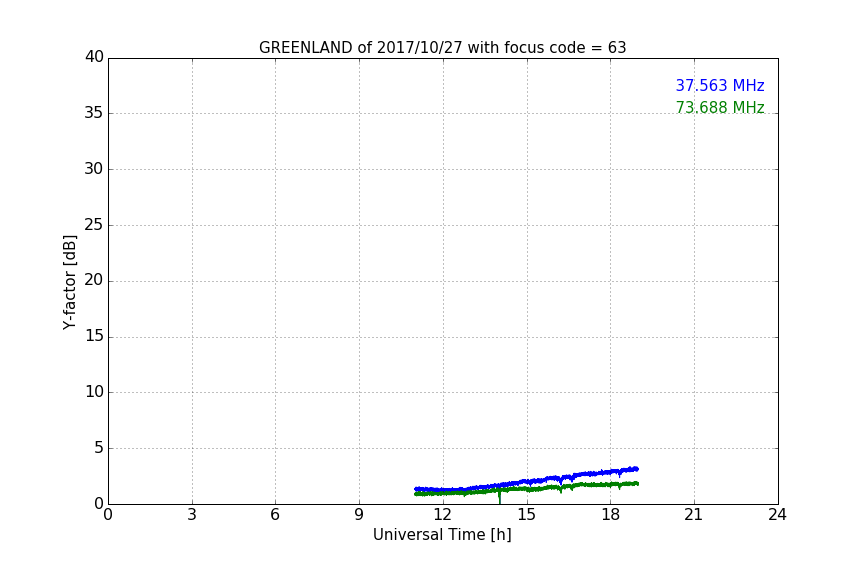Click the x-axis tick label 15
The height and width of the screenshot is (576, 864).
[x=526, y=515]
